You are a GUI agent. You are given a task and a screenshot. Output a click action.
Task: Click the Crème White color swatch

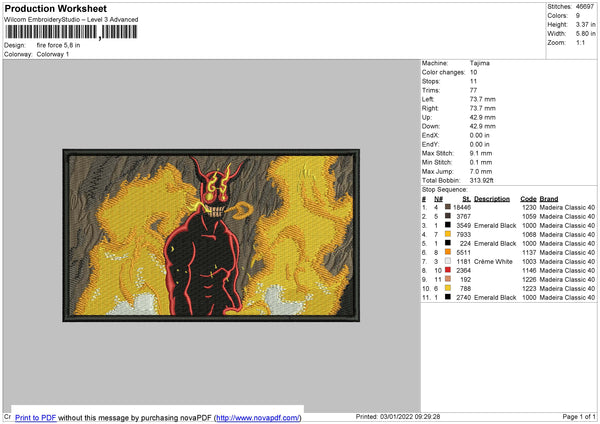pos(447,261)
